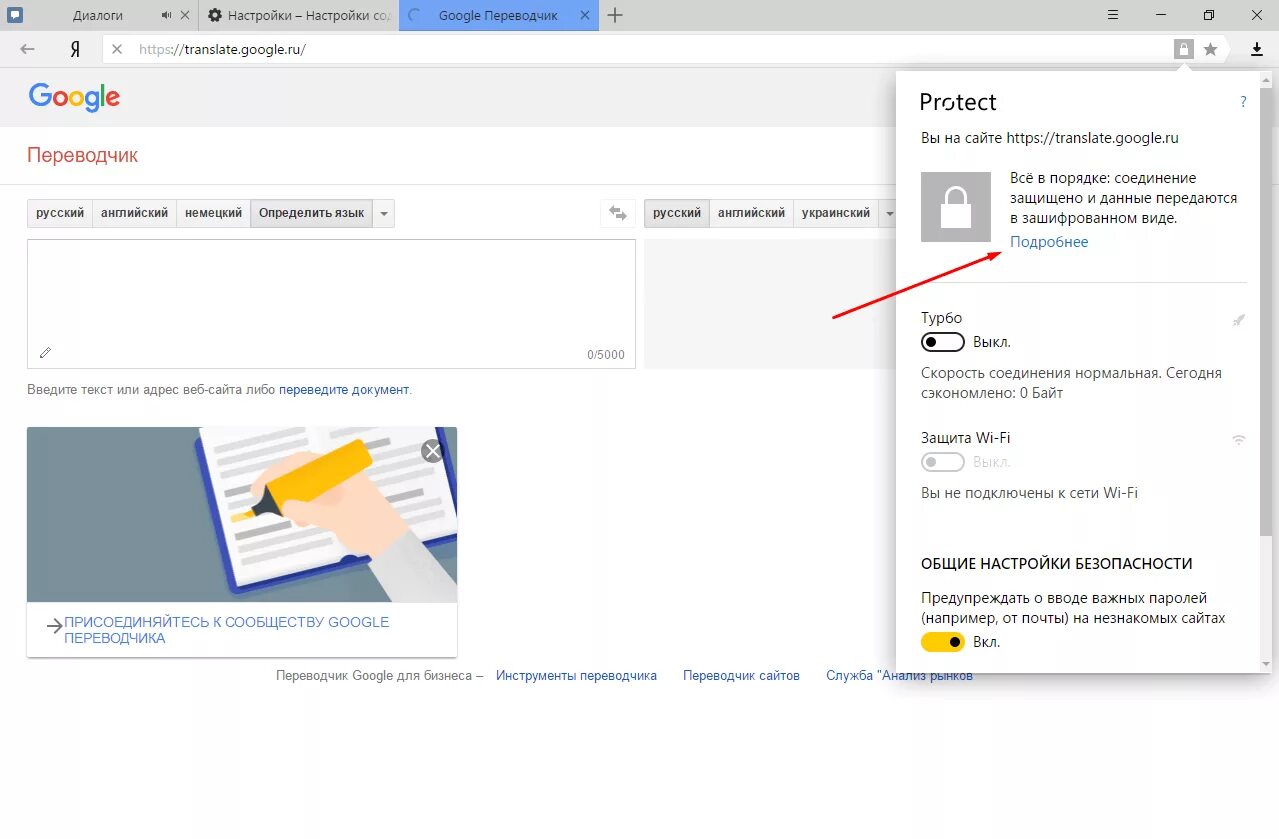Screen dimensions: 1279x839
Task: Switch to the Настройки tab
Action: 298,15
